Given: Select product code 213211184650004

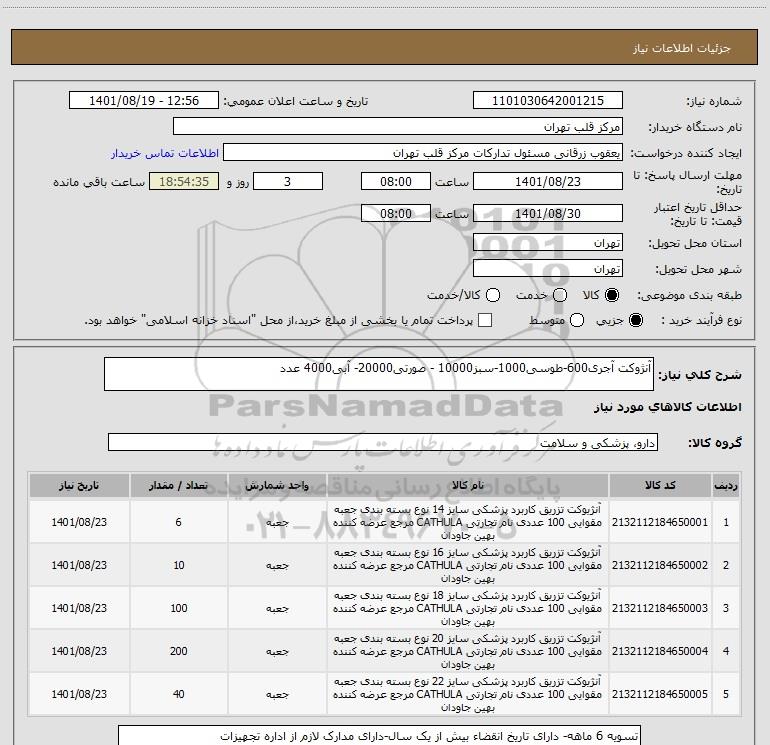Looking at the screenshot, I should pos(660,651).
